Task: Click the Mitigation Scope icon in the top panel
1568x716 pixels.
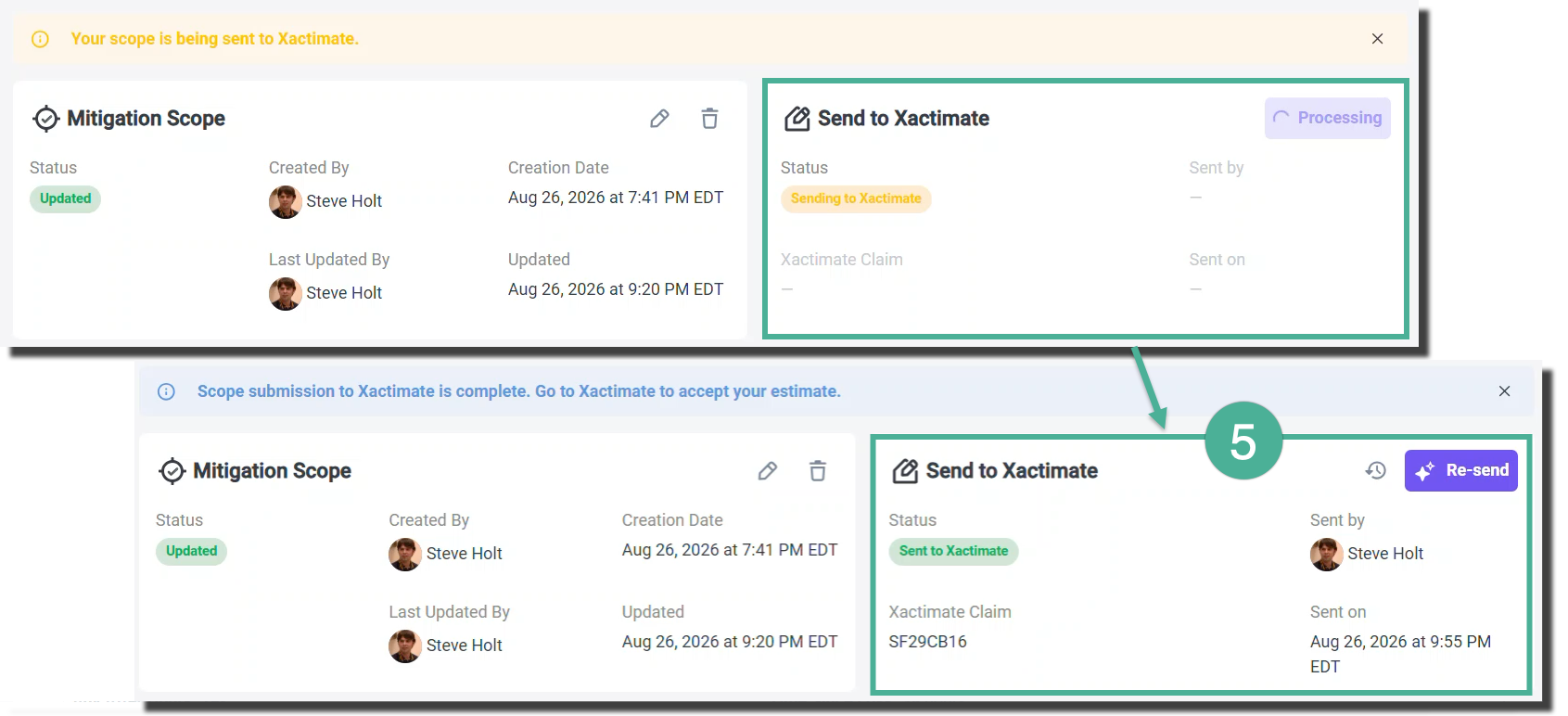Action: (x=46, y=119)
